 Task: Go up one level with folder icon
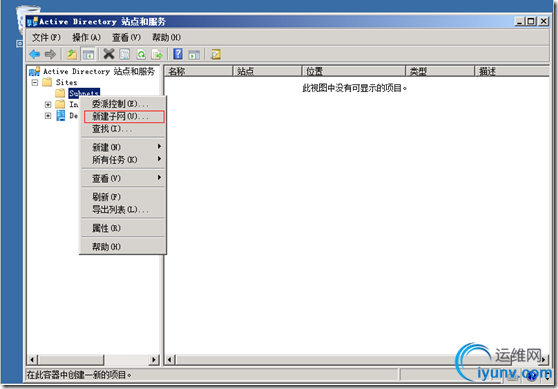pyautogui.click(x=72, y=54)
